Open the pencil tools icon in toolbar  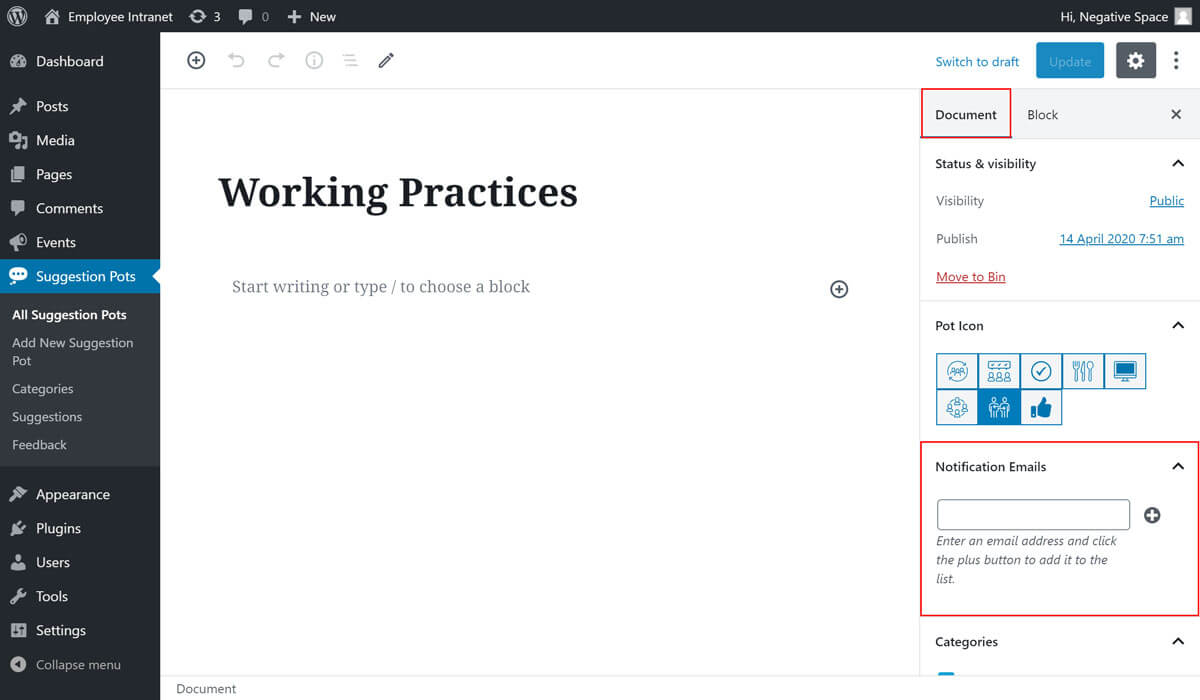click(386, 61)
